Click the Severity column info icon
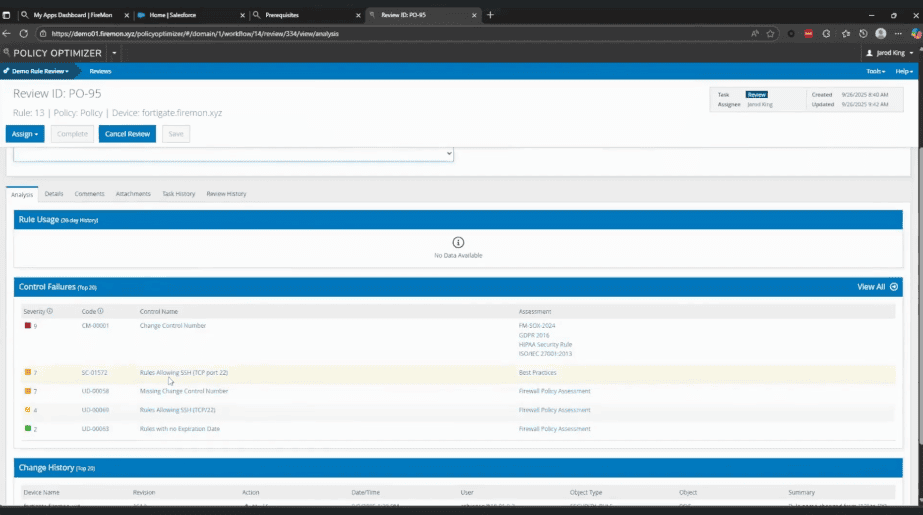This screenshot has width=923, height=515. click(x=50, y=311)
